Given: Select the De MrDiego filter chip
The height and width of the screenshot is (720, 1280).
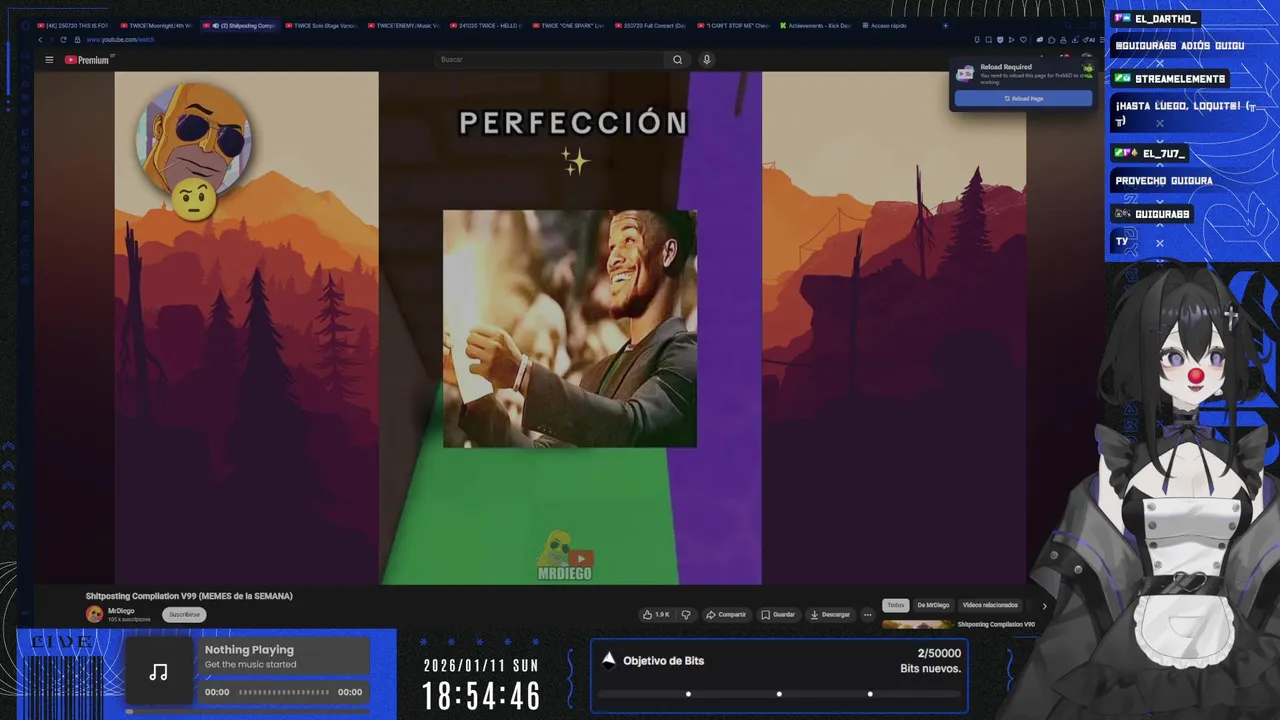Looking at the screenshot, I should (933, 605).
